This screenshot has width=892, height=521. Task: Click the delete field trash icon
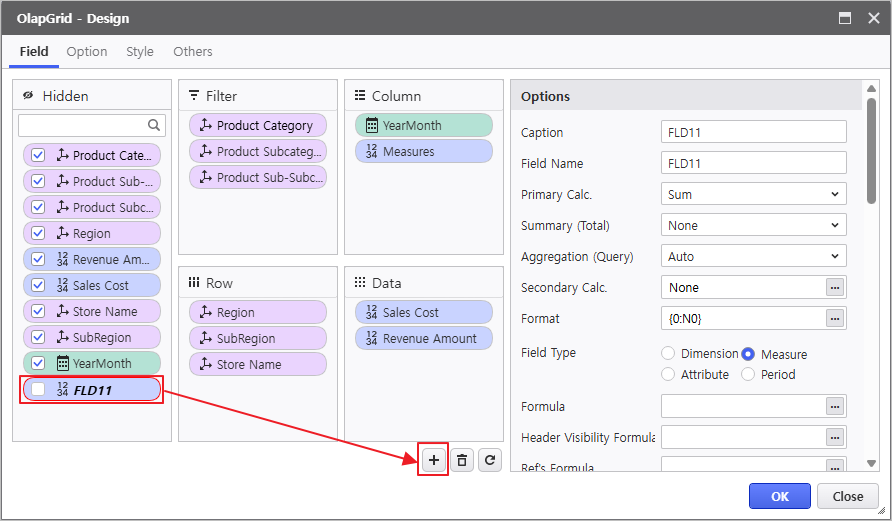(x=461, y=460)
